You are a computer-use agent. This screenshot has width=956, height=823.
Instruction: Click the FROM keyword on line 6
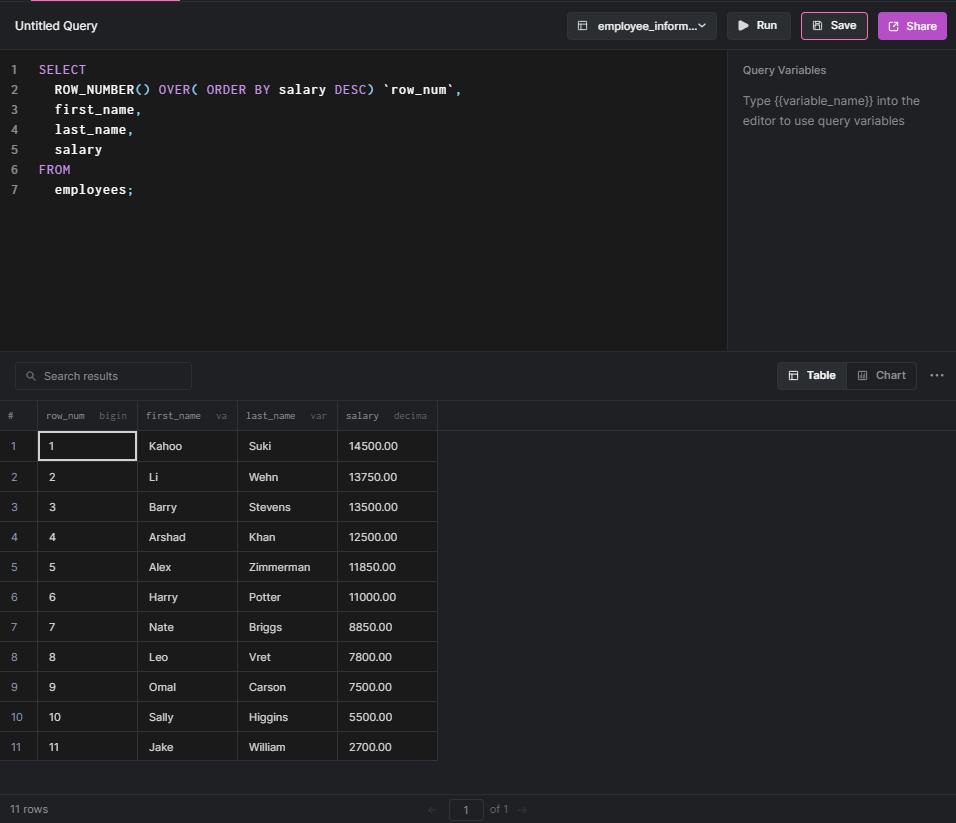point(54,169)
